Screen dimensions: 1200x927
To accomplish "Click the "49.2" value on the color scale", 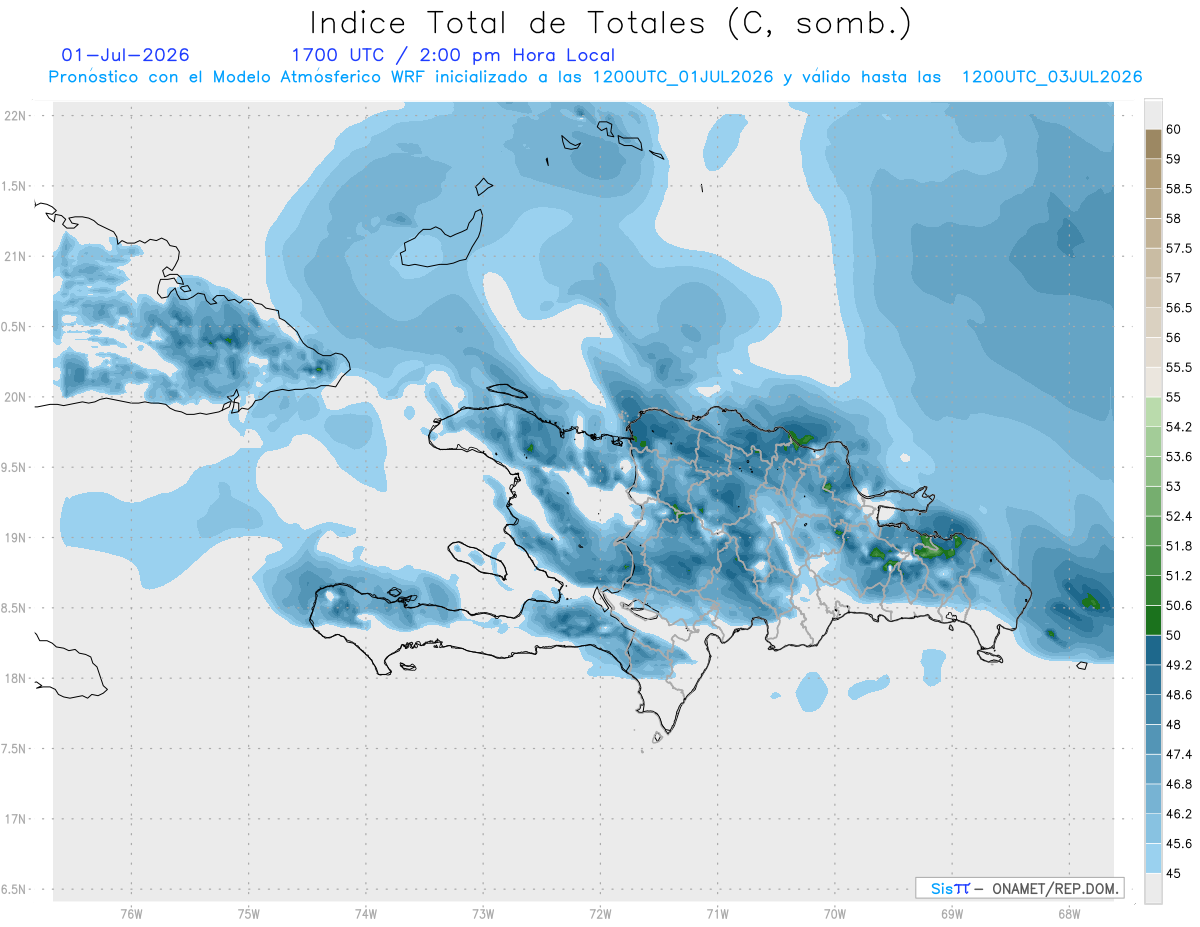I will tap(1178, 665).
